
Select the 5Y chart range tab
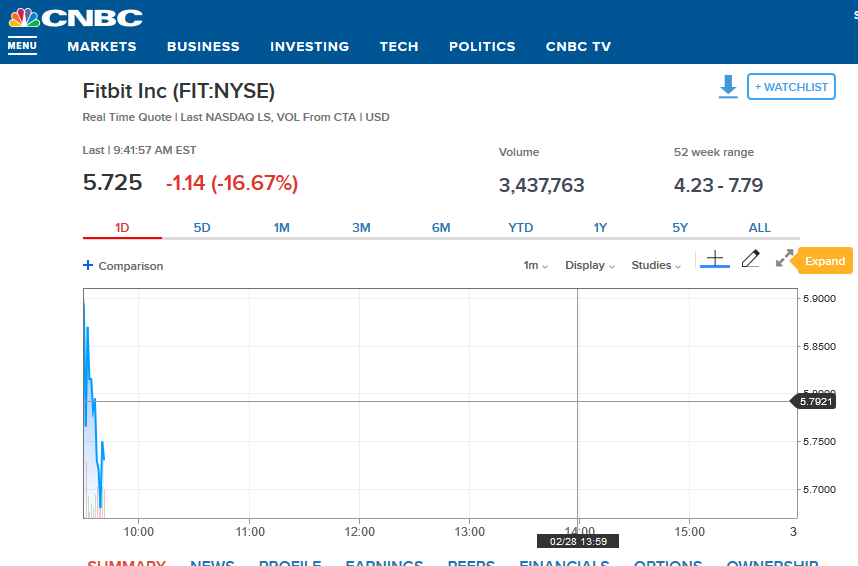[680, 228]
